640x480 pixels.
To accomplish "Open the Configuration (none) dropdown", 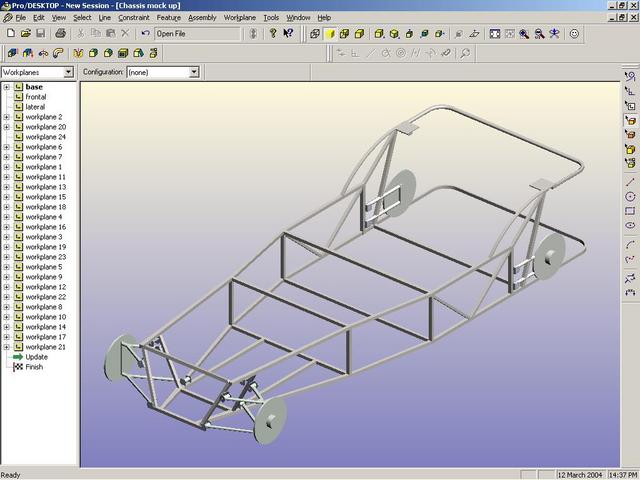I will (194, 72).
